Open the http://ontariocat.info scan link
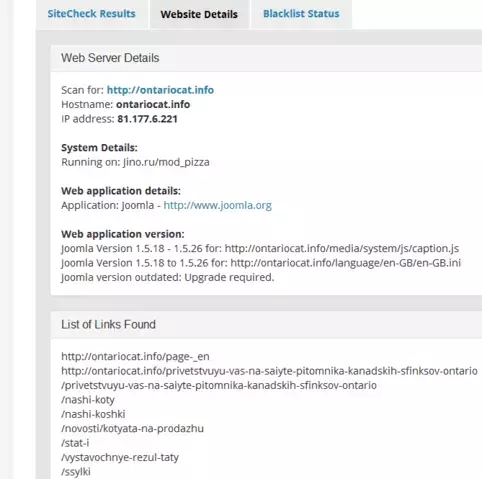The width and height of the screenshot is (482, 479). click(160, 90)
